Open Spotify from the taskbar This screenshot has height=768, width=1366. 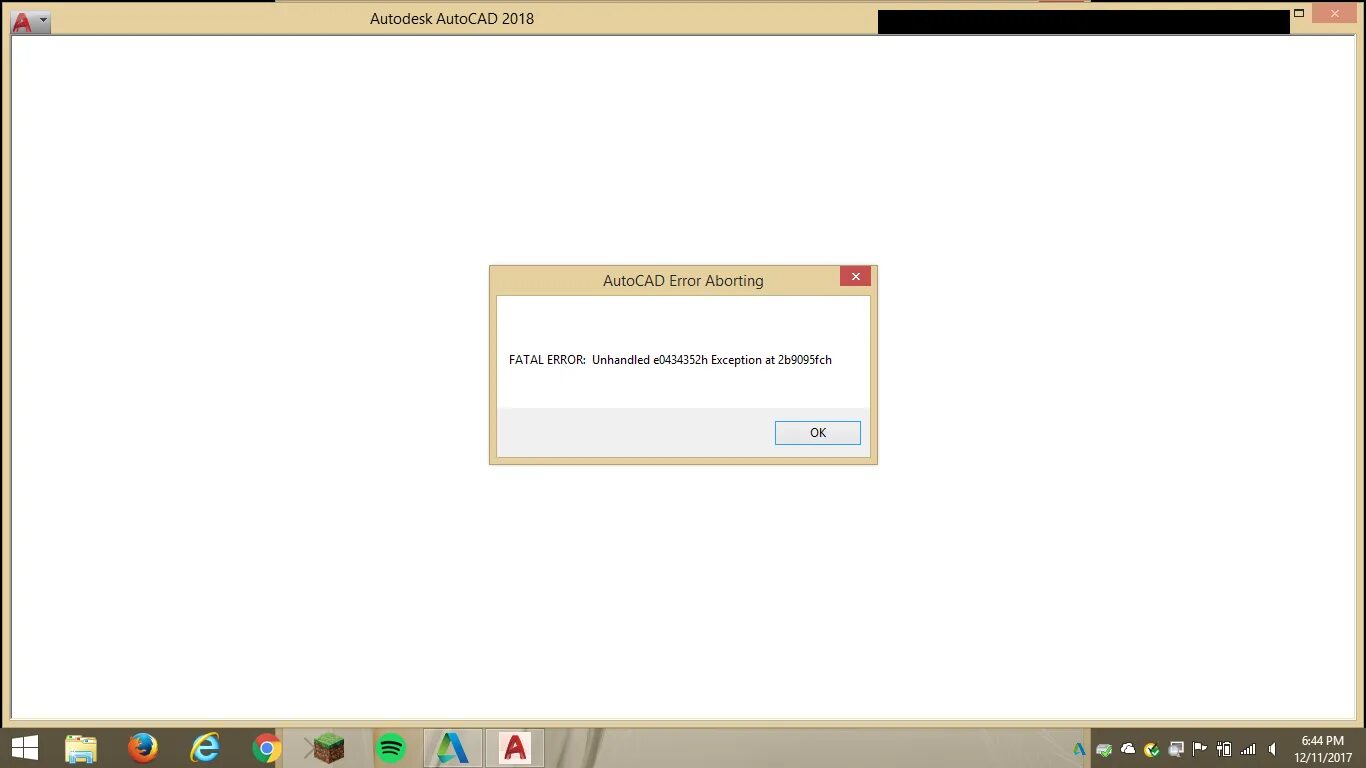point(391,748)
